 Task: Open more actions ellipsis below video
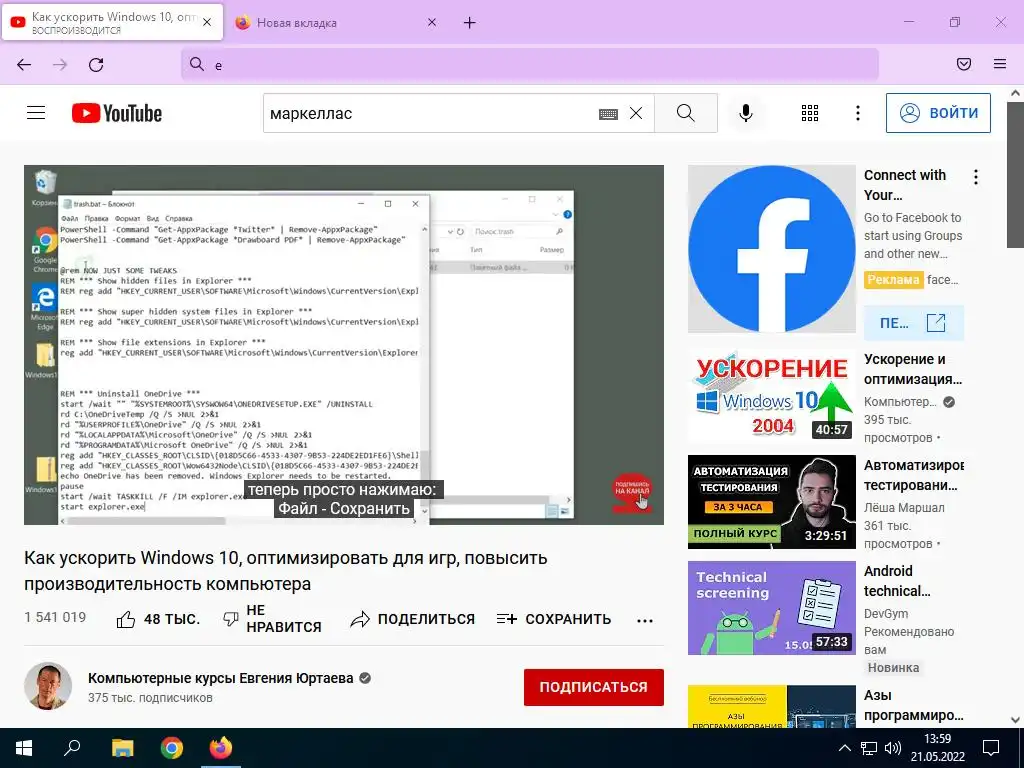click(645, 620)
